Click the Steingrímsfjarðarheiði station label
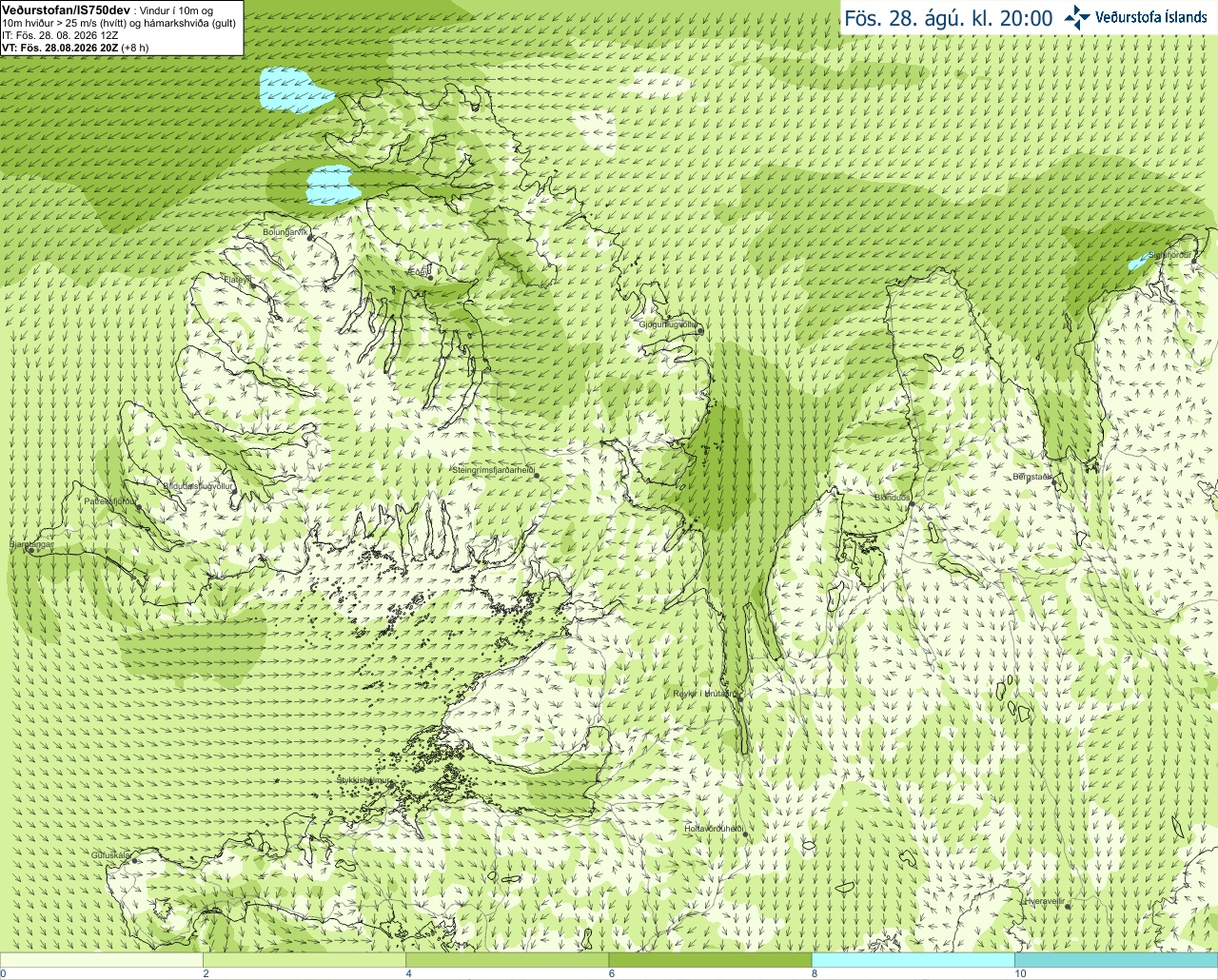 click(493, 470)
